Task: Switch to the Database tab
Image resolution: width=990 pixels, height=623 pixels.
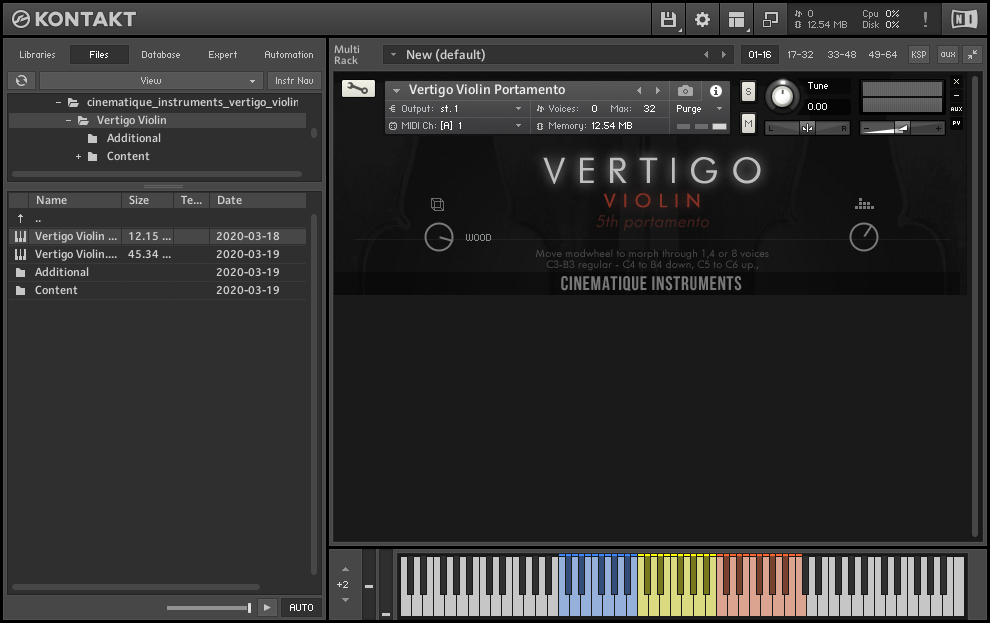Action: pos(160,55)
